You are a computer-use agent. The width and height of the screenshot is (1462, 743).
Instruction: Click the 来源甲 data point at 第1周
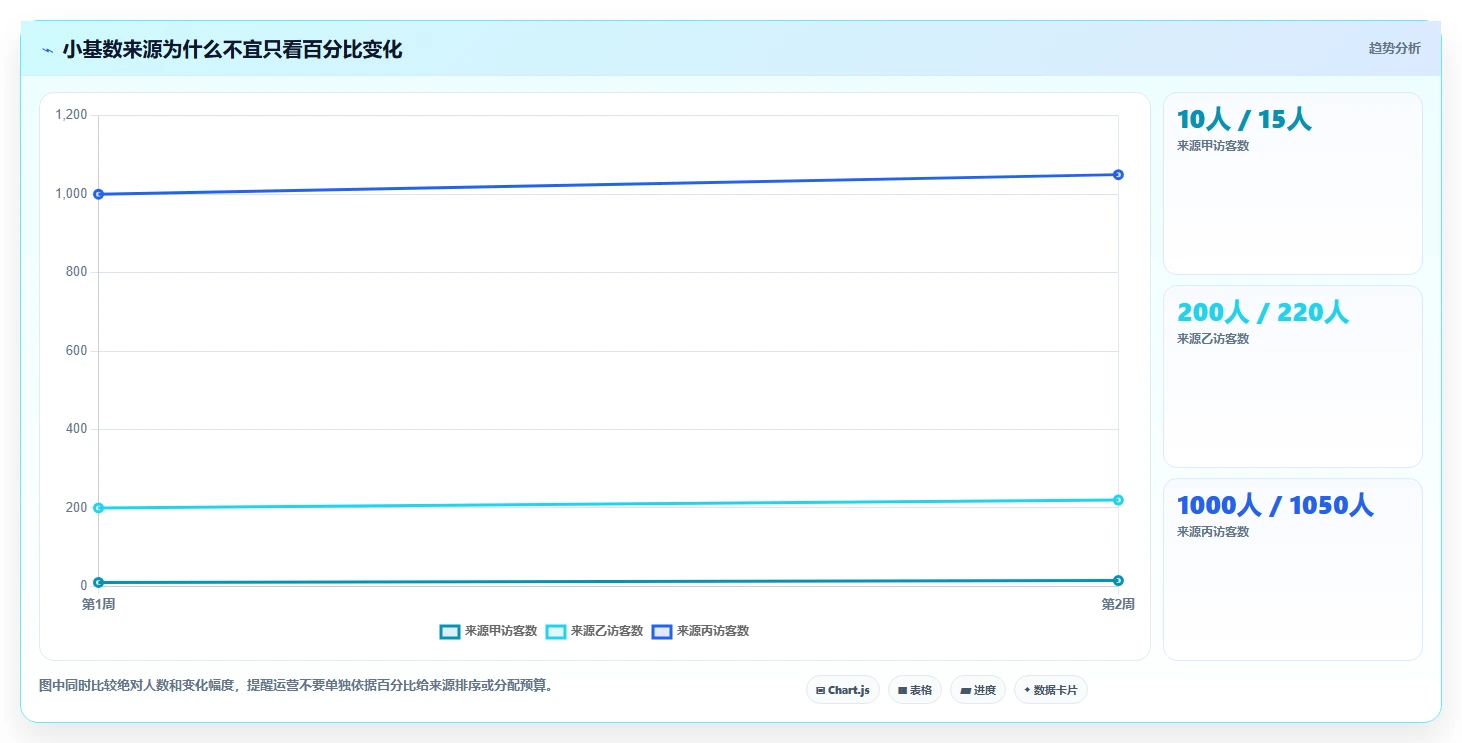tap(98, 582)
